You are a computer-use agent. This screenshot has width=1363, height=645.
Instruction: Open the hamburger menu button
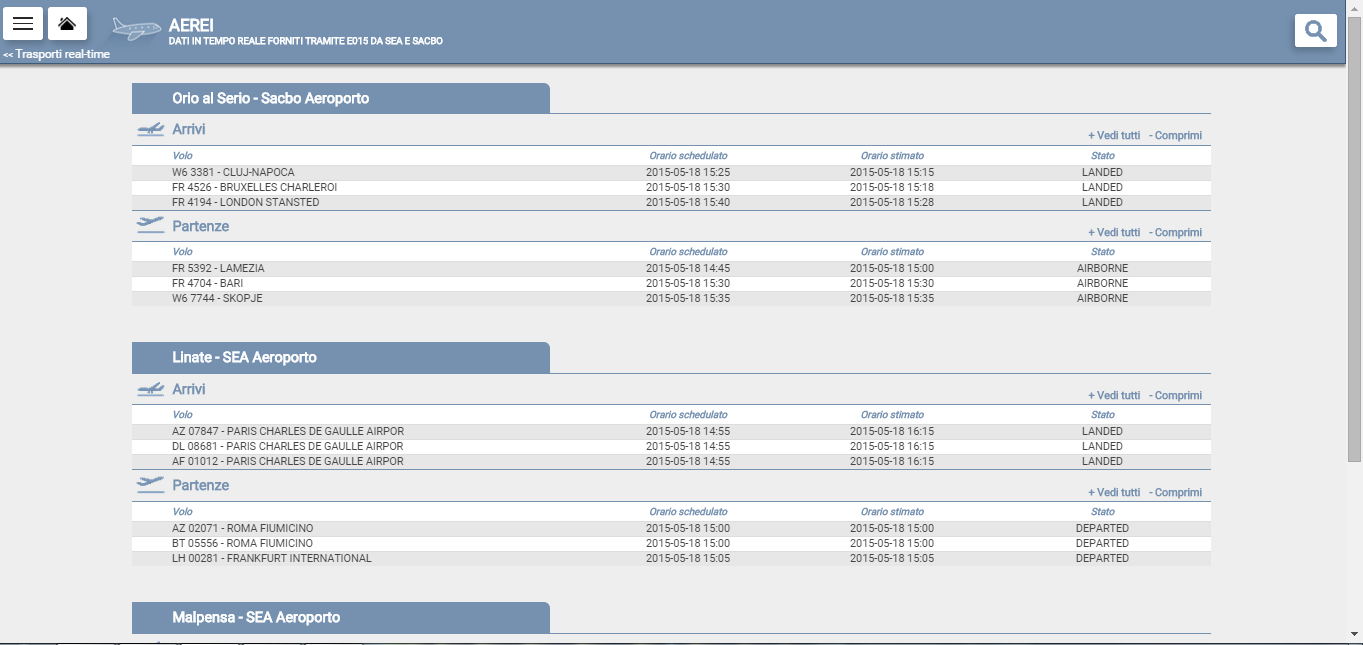(23, 24)
